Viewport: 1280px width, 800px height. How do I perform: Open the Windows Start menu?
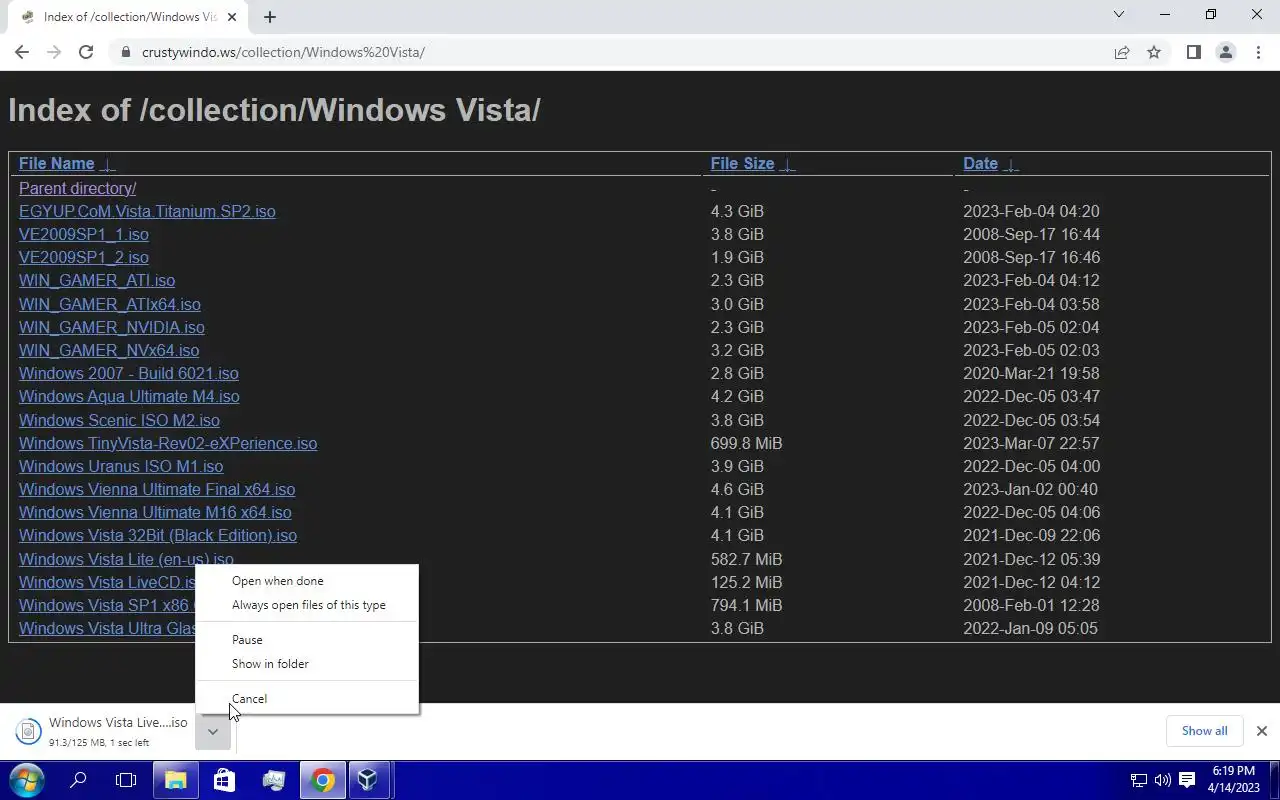26,780
